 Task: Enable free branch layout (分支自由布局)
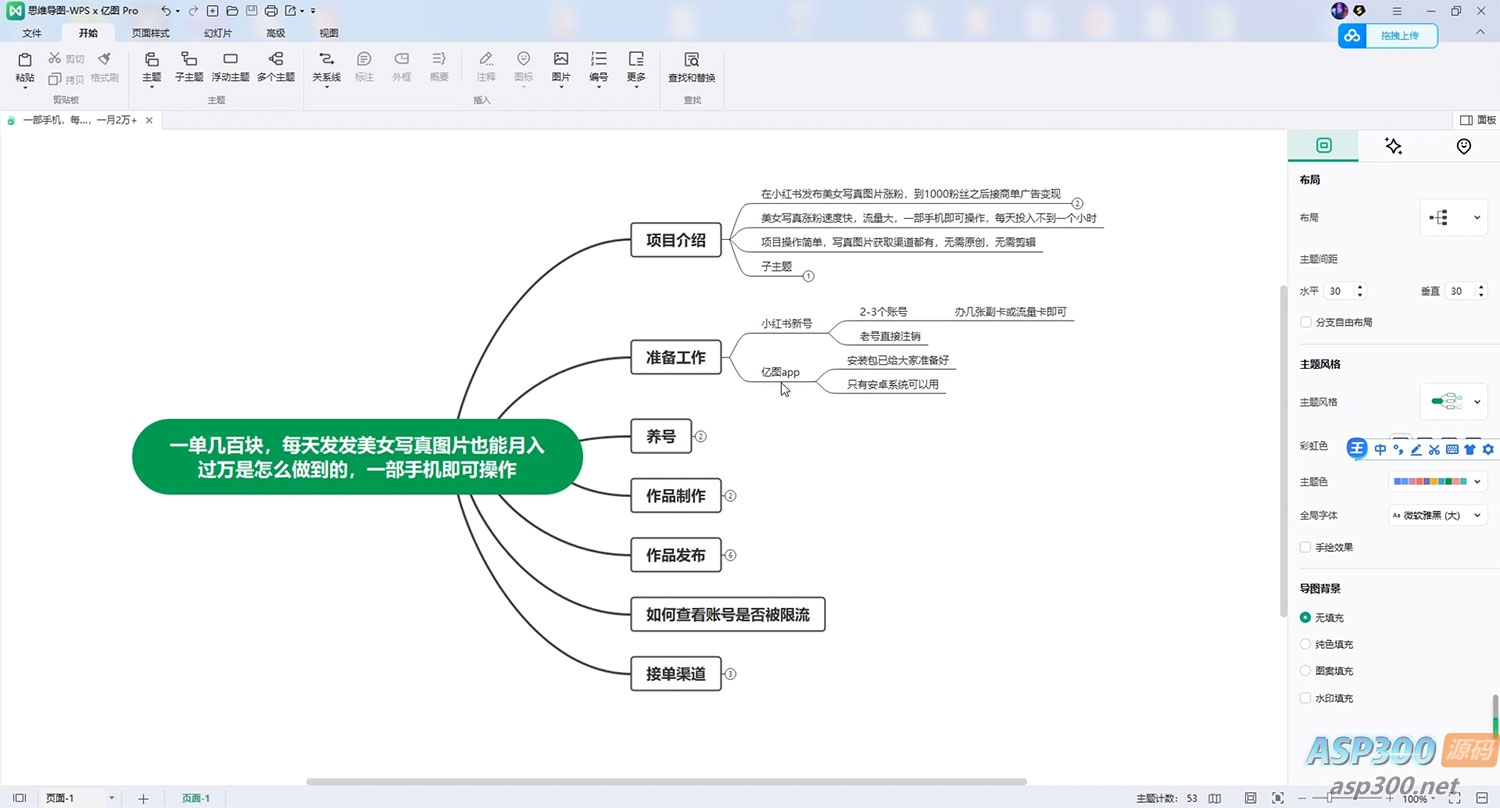click(x=1306, y=323)
